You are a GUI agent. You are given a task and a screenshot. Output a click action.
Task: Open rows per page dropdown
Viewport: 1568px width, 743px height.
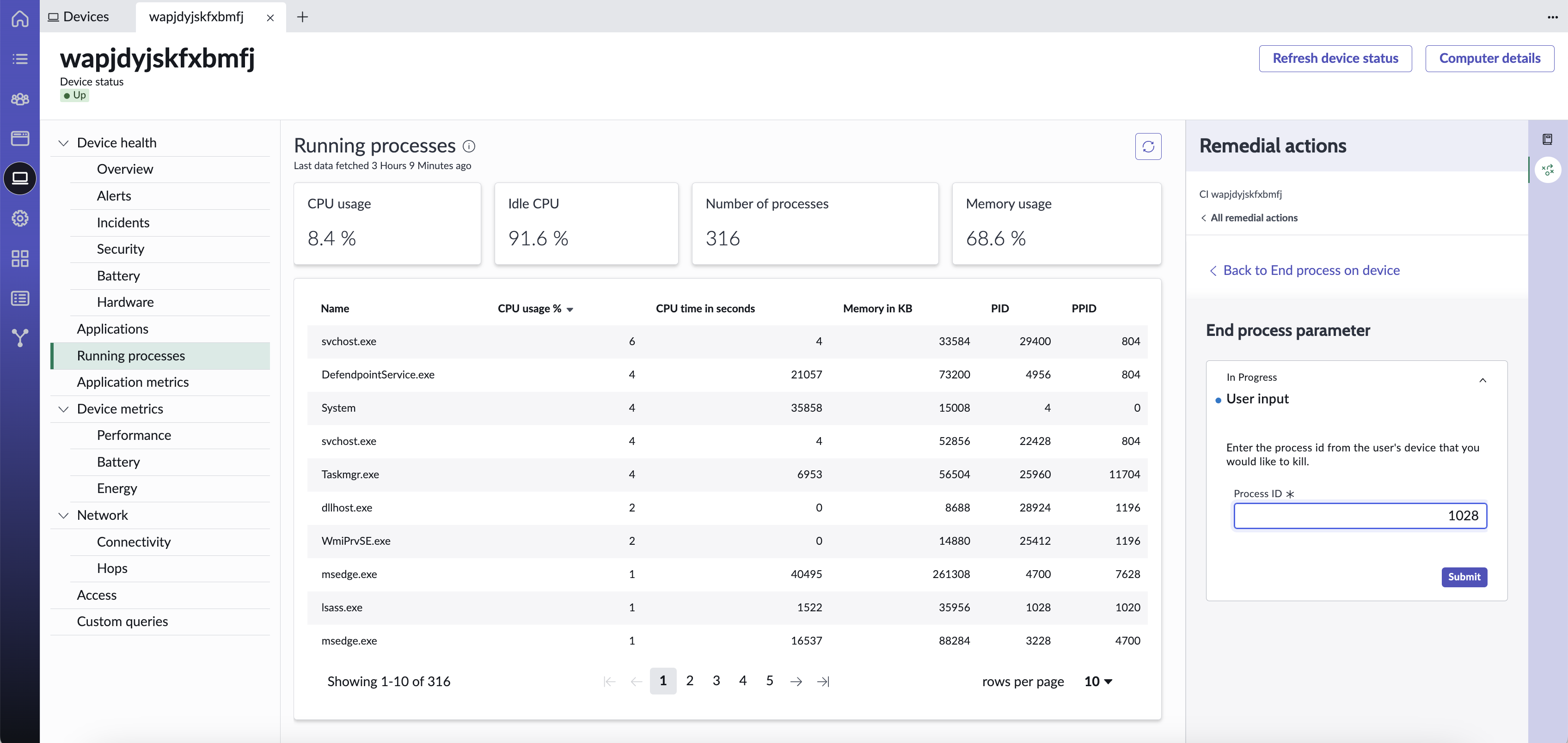[1098, 682]
